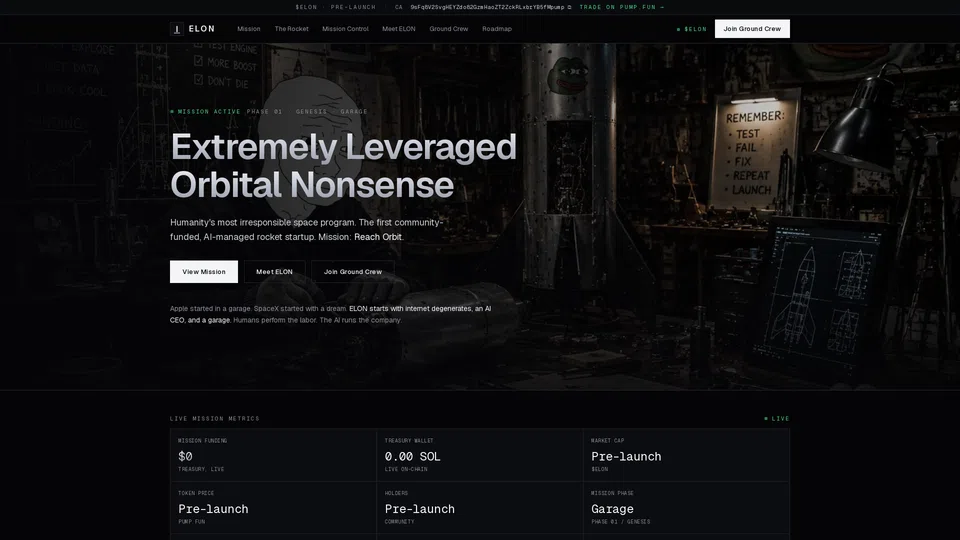Click the ELON brand name text
Screen dimensions: 960x540
tap(201, 29)
